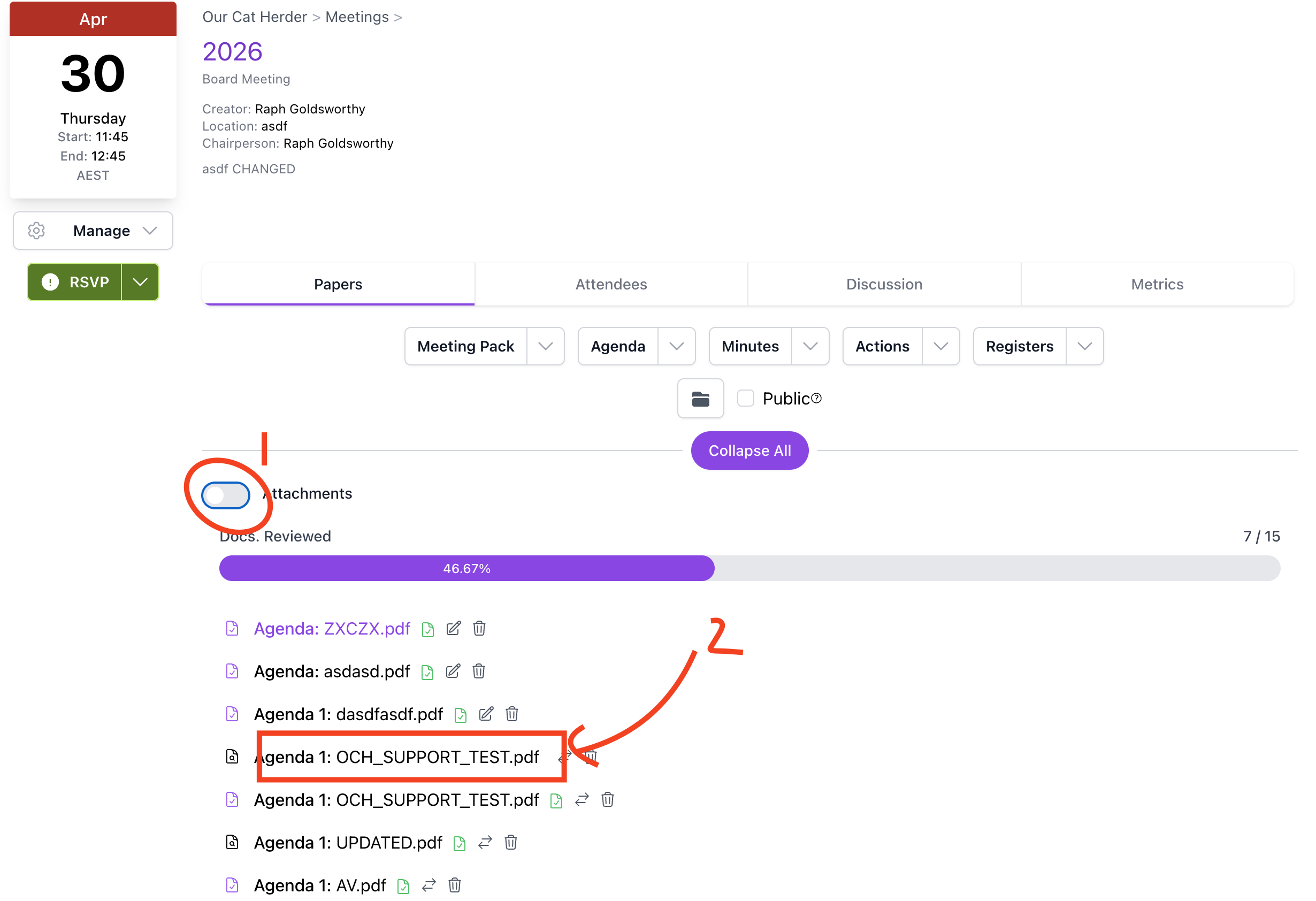Viewport: 1316px width, 901px height.
Task: Click trash icon for dasdfasdf.pdf
Action: tap(512, 714)
